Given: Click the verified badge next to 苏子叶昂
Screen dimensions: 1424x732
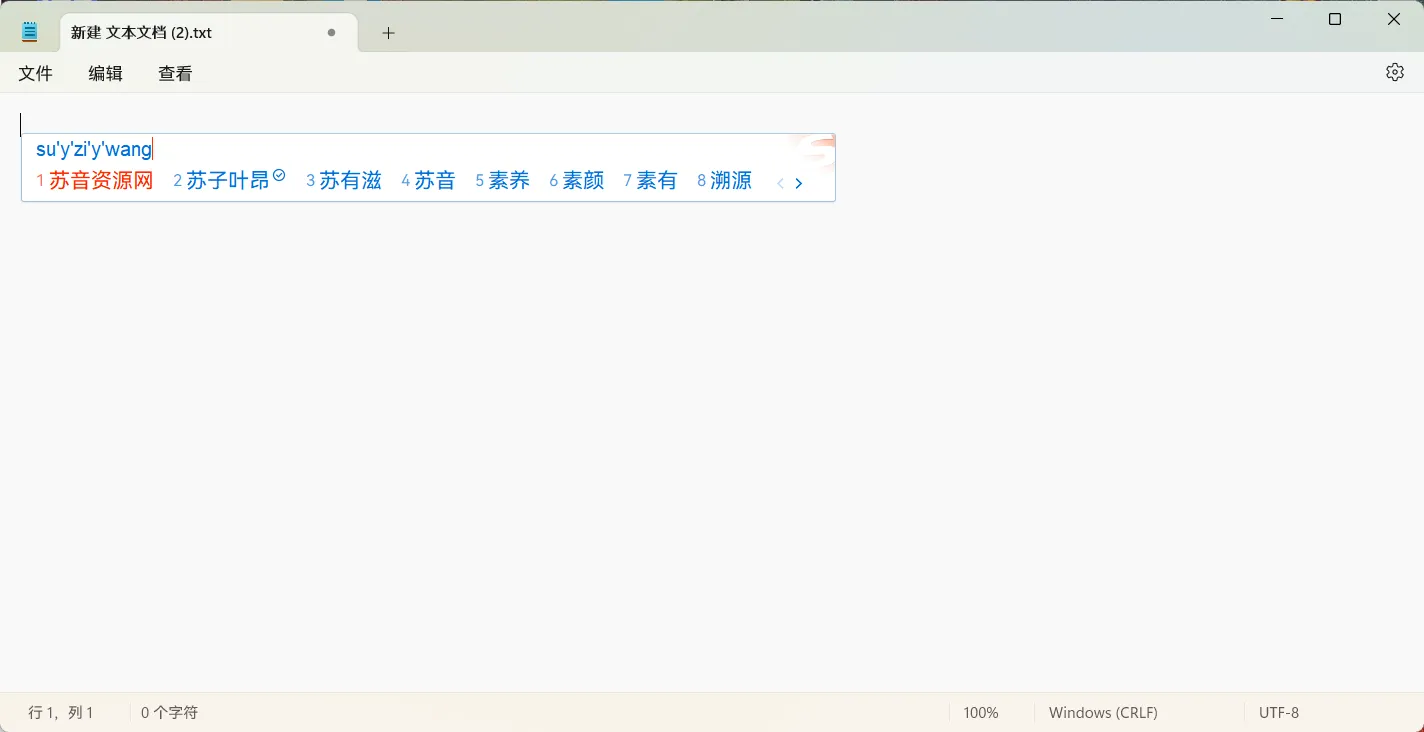Looking at the screenshot, I should (278, 173).
